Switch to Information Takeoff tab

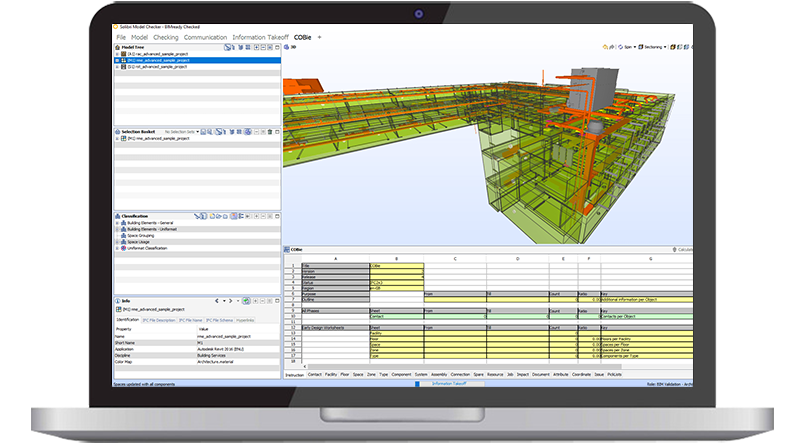(x=261, y=37)
